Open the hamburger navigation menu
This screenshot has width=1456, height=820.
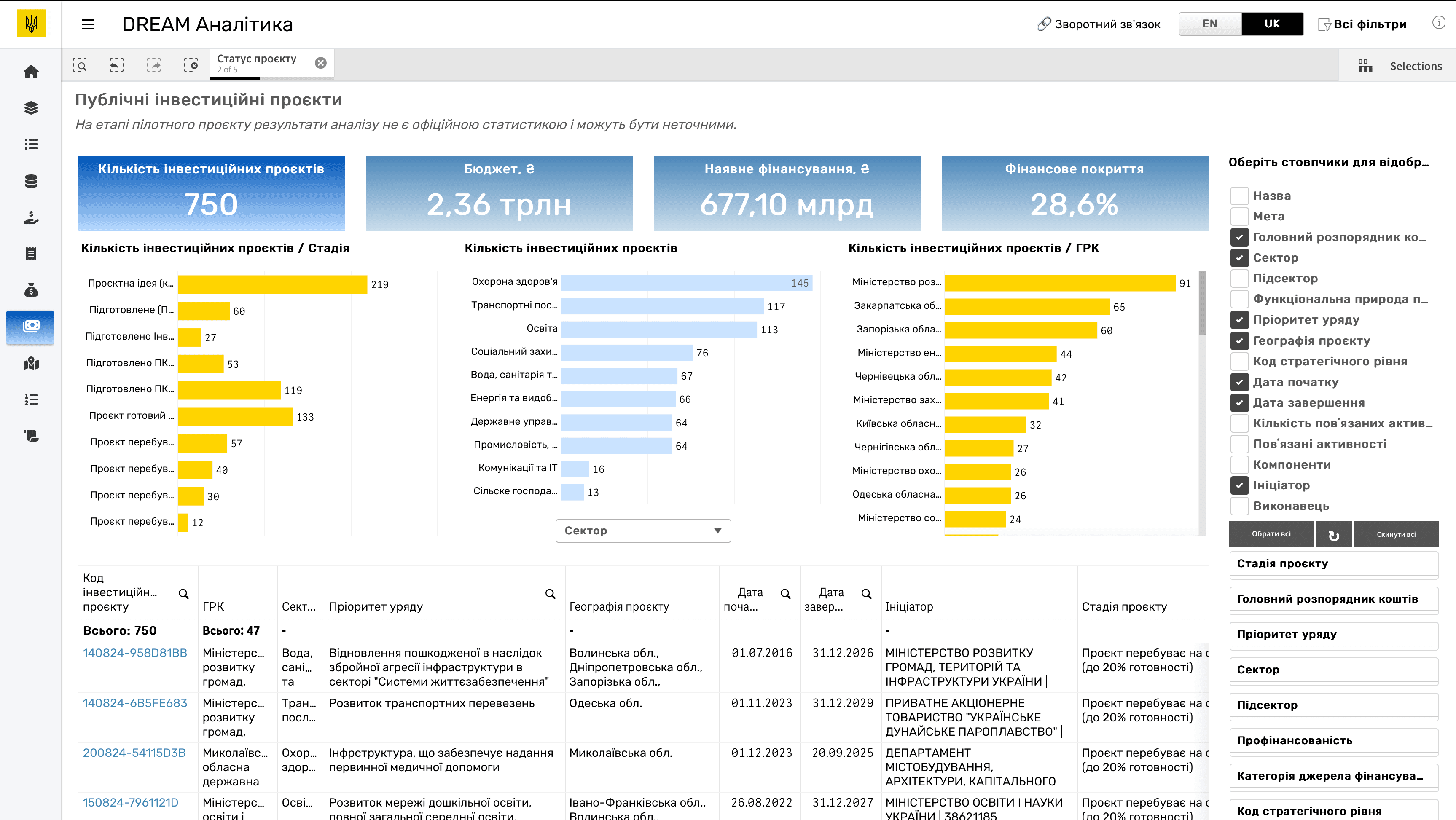tap(88, 24)
